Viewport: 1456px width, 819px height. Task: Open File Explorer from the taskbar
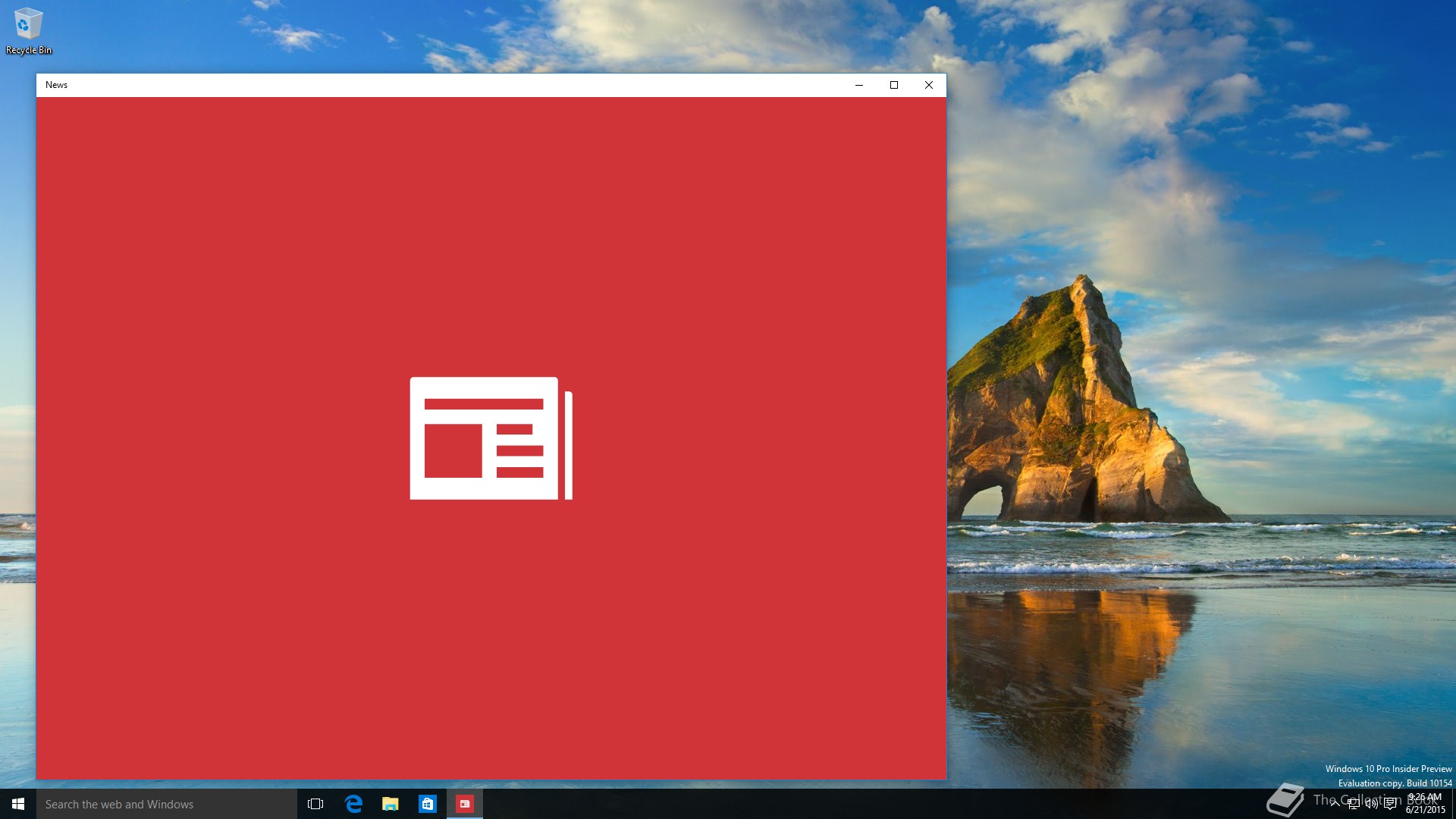tap(391, 804)
